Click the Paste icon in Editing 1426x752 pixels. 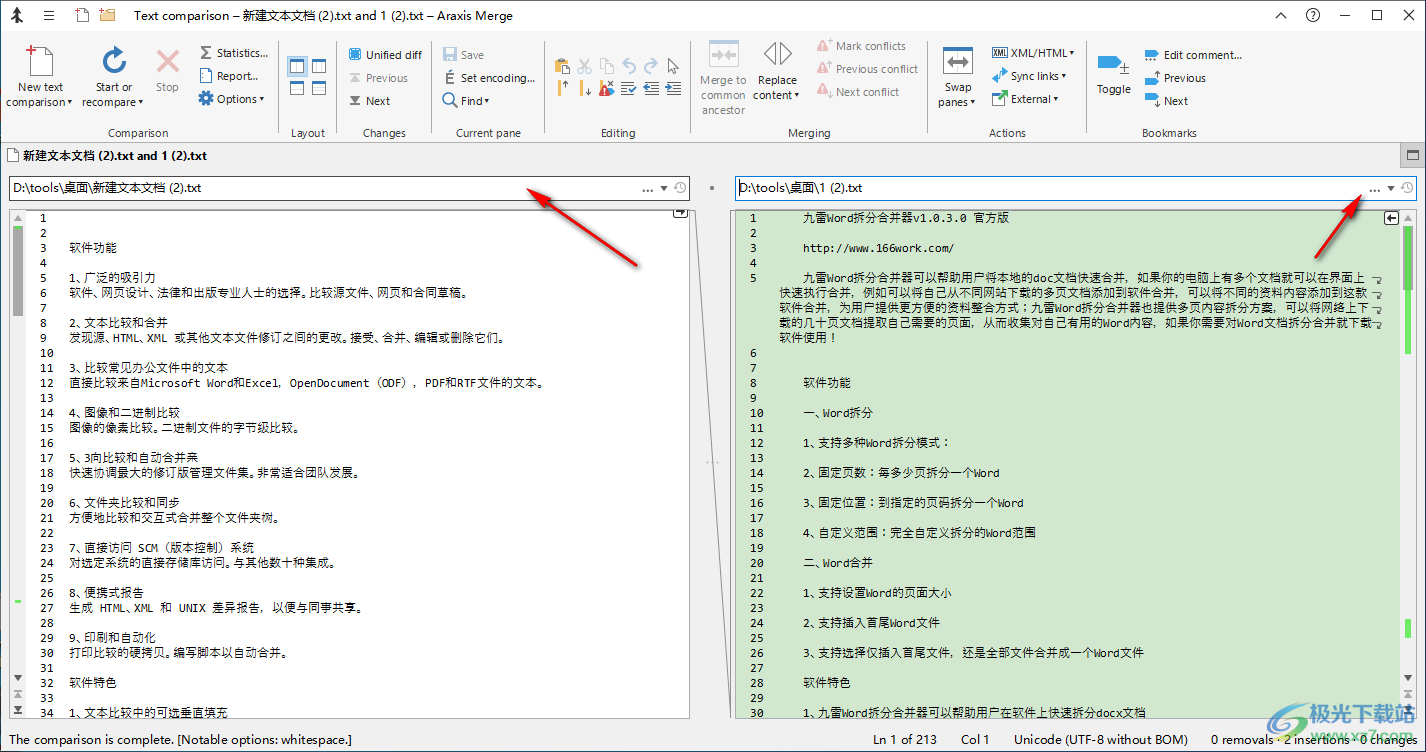coord(562,66)
